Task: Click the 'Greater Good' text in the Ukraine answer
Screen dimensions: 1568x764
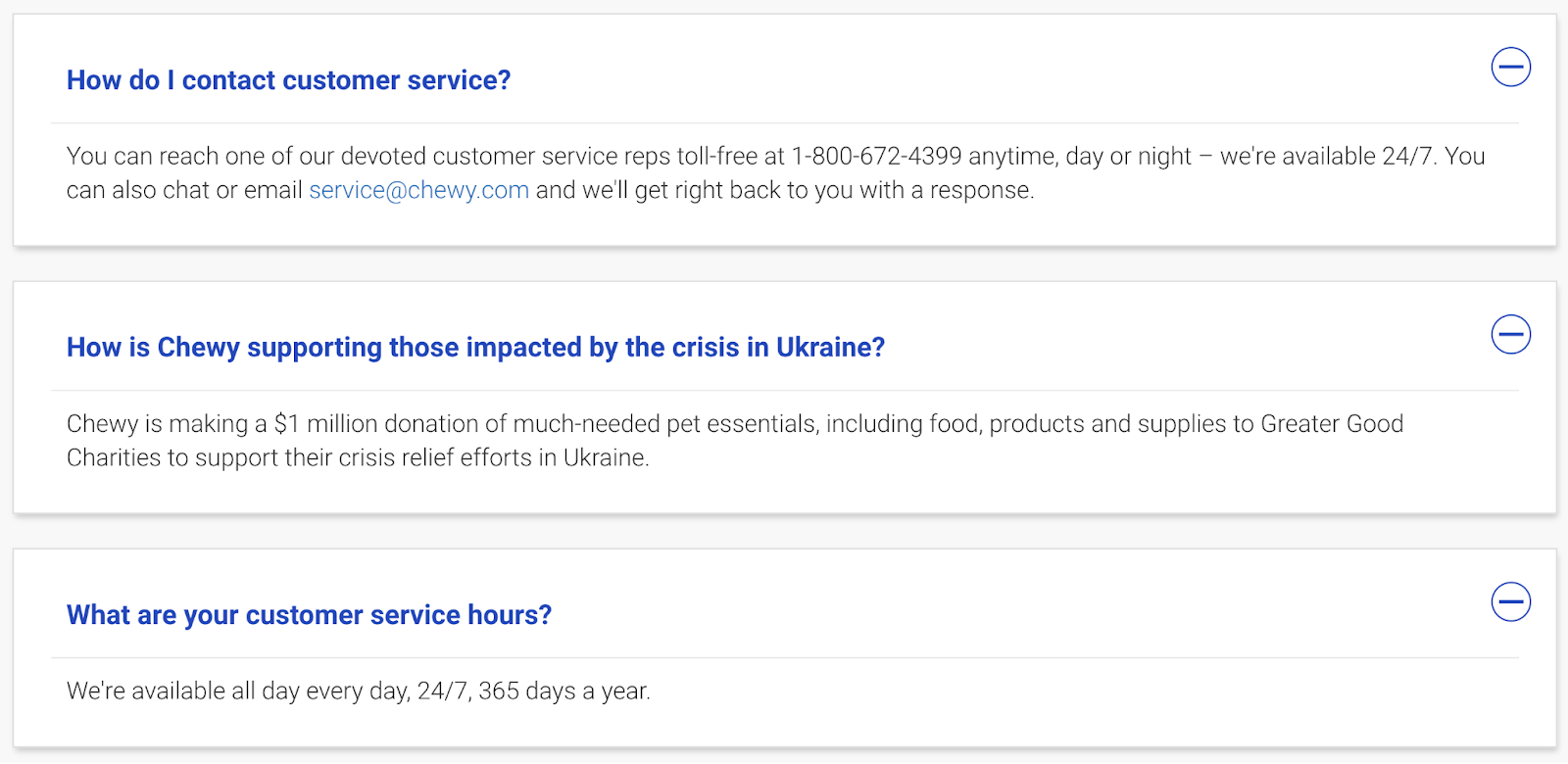Action: click(1332, 424)
